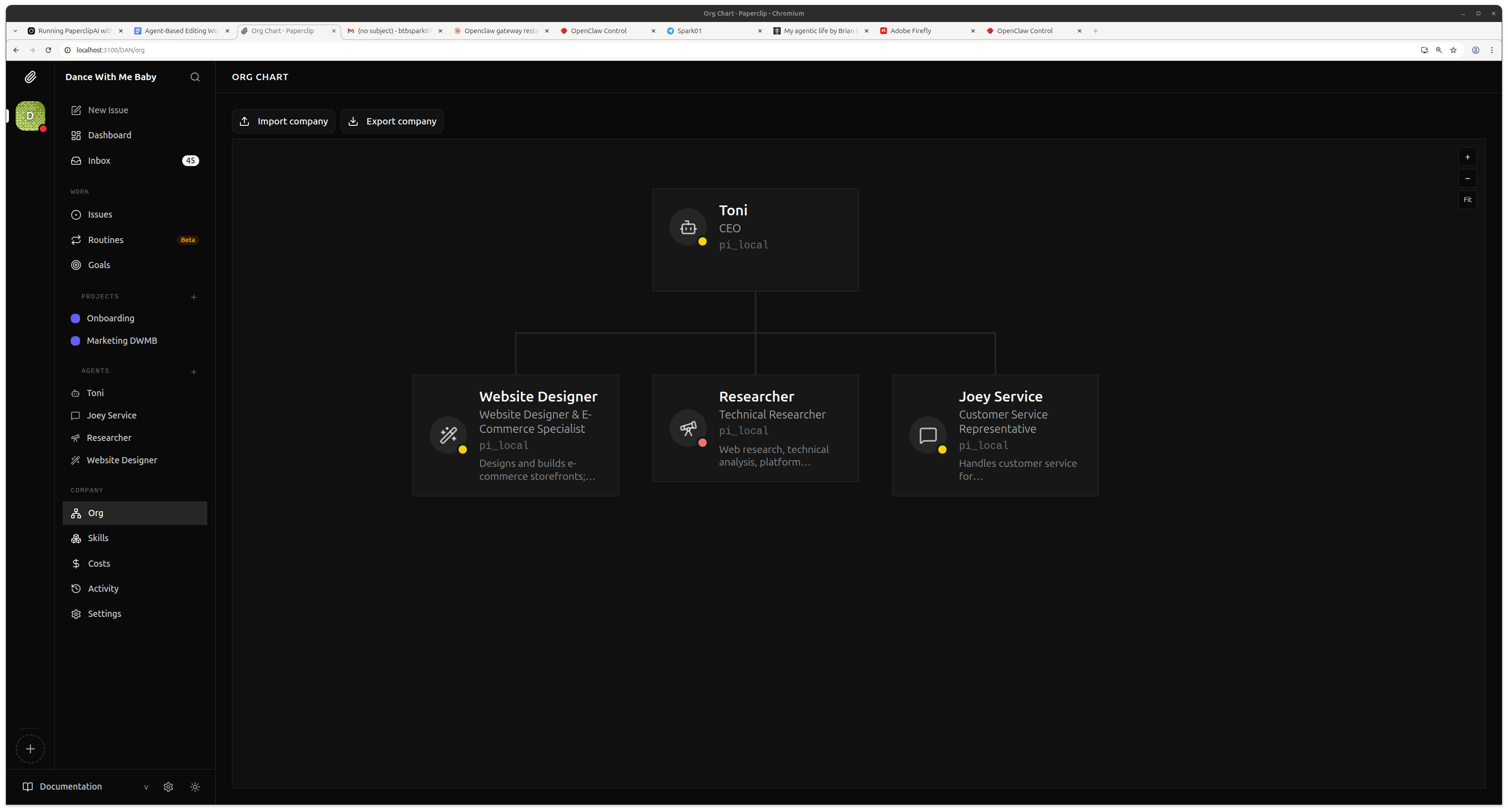This screenshot has width=1508, height=812.
Task: Click the Export company button
Action: (x=392, y=121)
